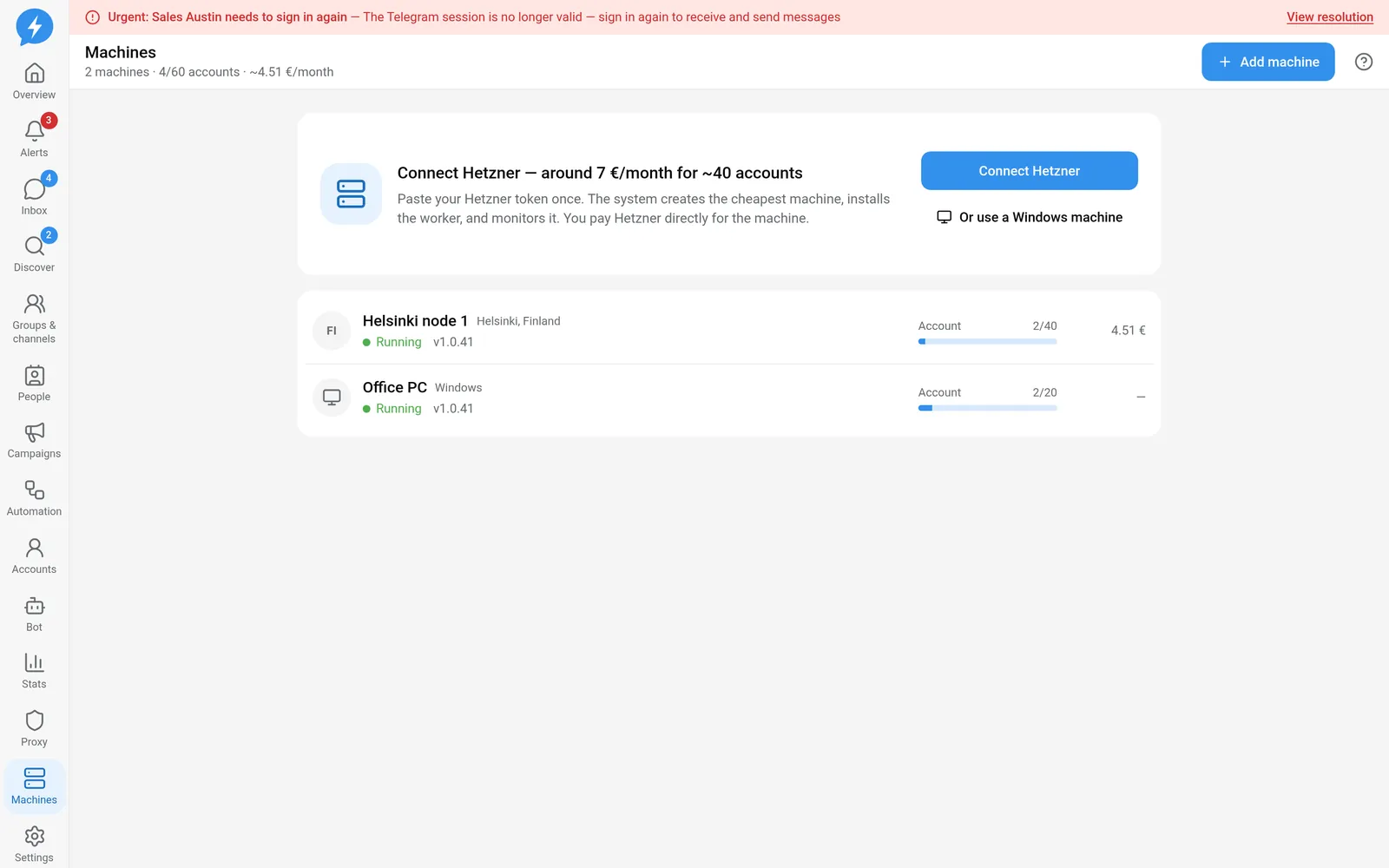Click the urgent alert warning icon
Viewport: 1389px width, 868px height.
pos(93,17)
